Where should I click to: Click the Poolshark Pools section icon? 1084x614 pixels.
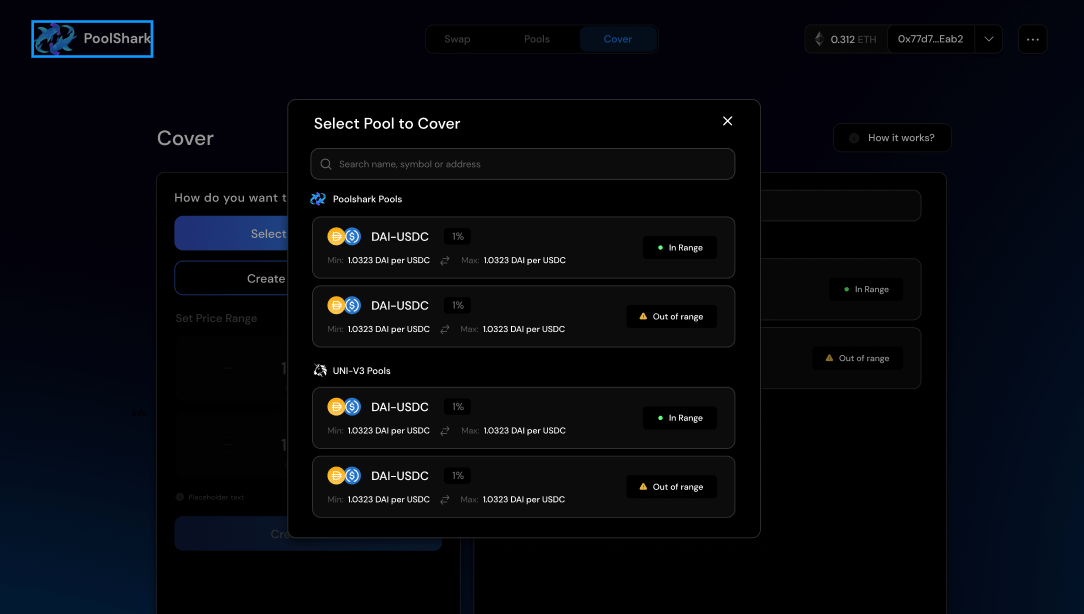click(319, 199)
